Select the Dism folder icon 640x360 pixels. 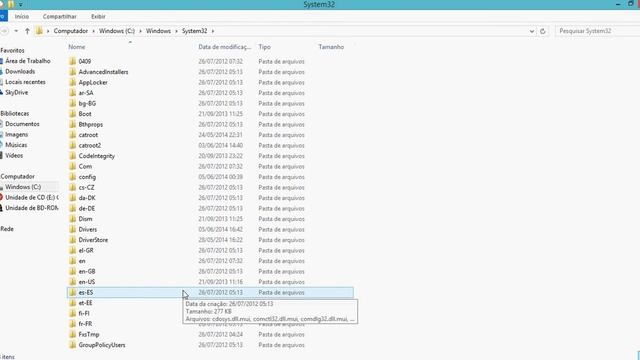pos(73,219)
